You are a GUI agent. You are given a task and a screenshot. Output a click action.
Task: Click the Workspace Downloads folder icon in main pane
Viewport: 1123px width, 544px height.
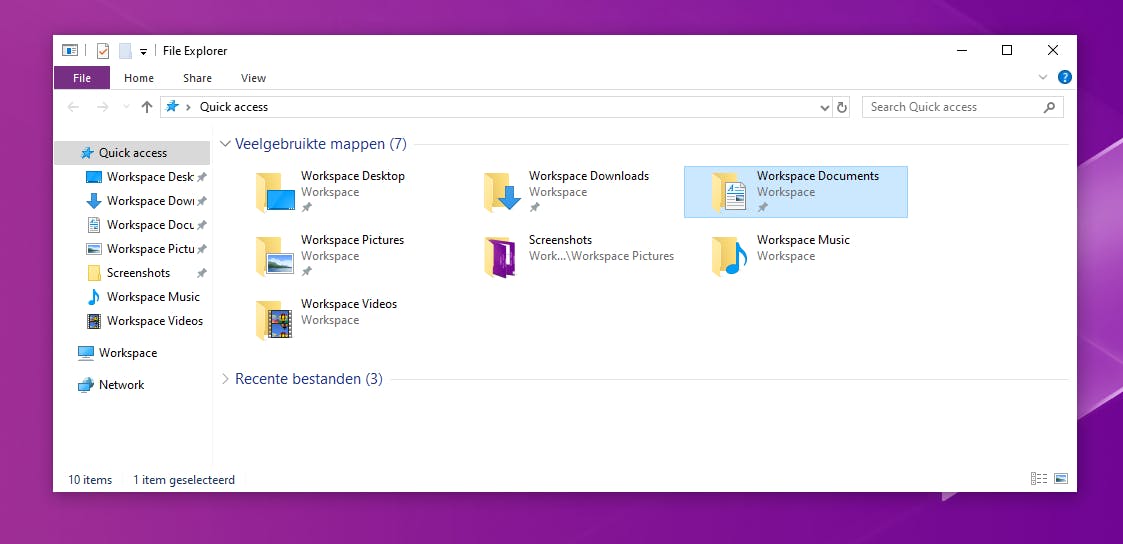pyautogui.click(x=503, y=193)
